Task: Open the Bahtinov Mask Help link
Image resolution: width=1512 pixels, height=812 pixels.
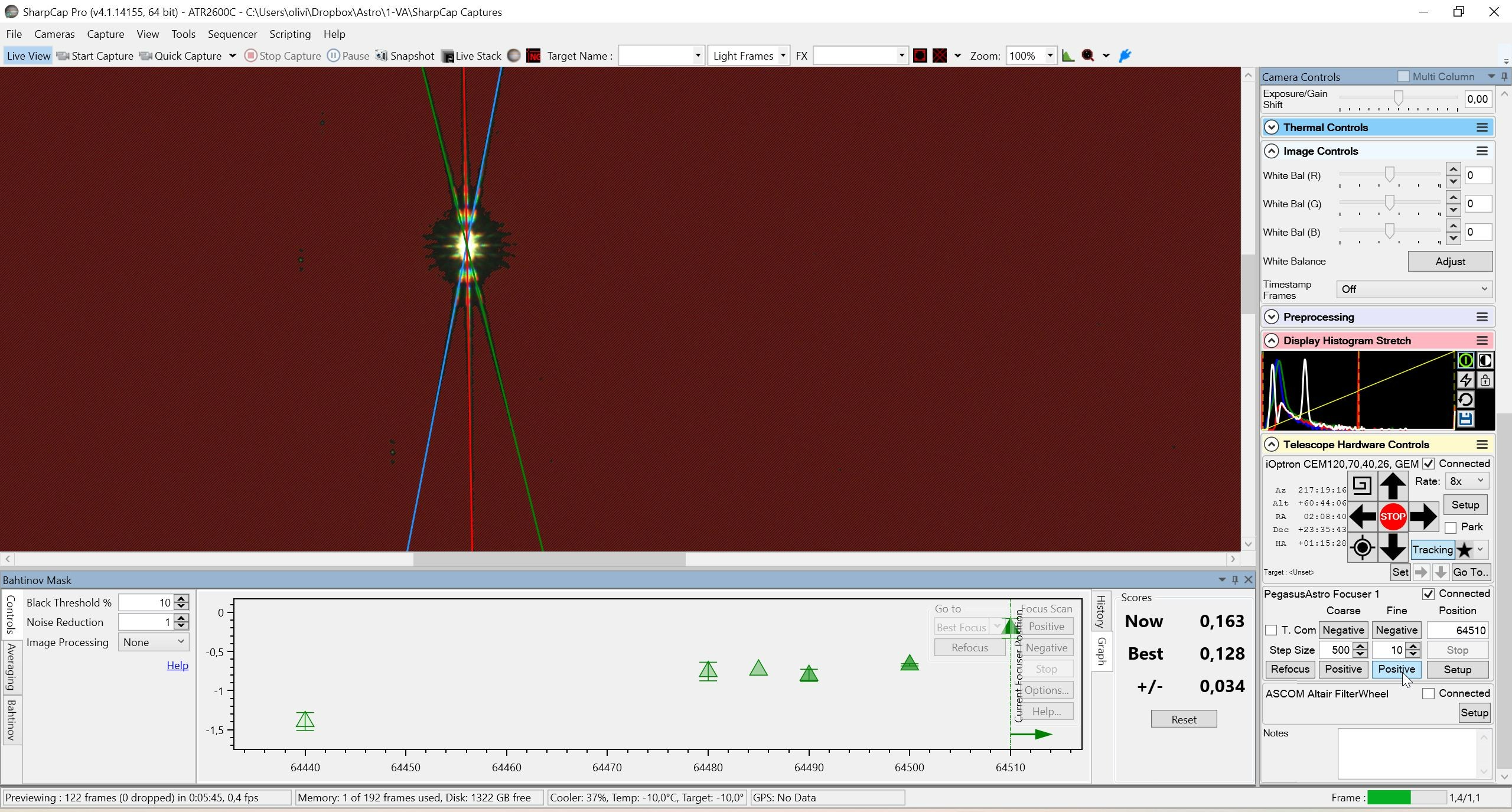Action: click(x=177, y=666)
